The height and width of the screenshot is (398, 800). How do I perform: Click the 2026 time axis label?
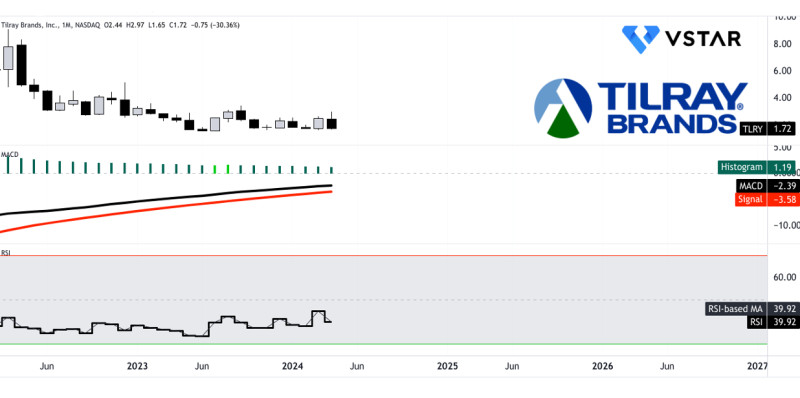coord(603,366)
